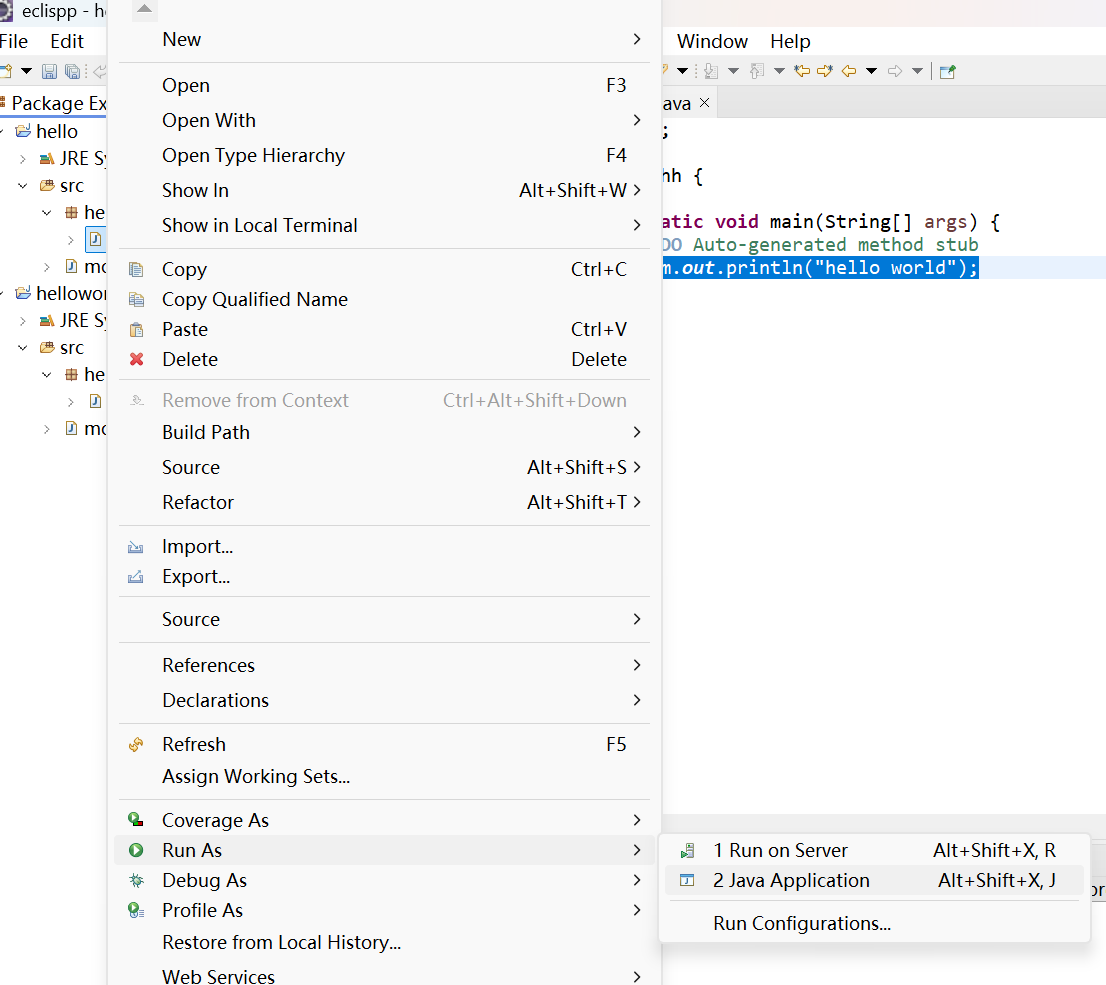The height and width of the screenshot is (985, 1106).
Task: Click the Save All toolbar icon
Action: click(x=72, y=71)
